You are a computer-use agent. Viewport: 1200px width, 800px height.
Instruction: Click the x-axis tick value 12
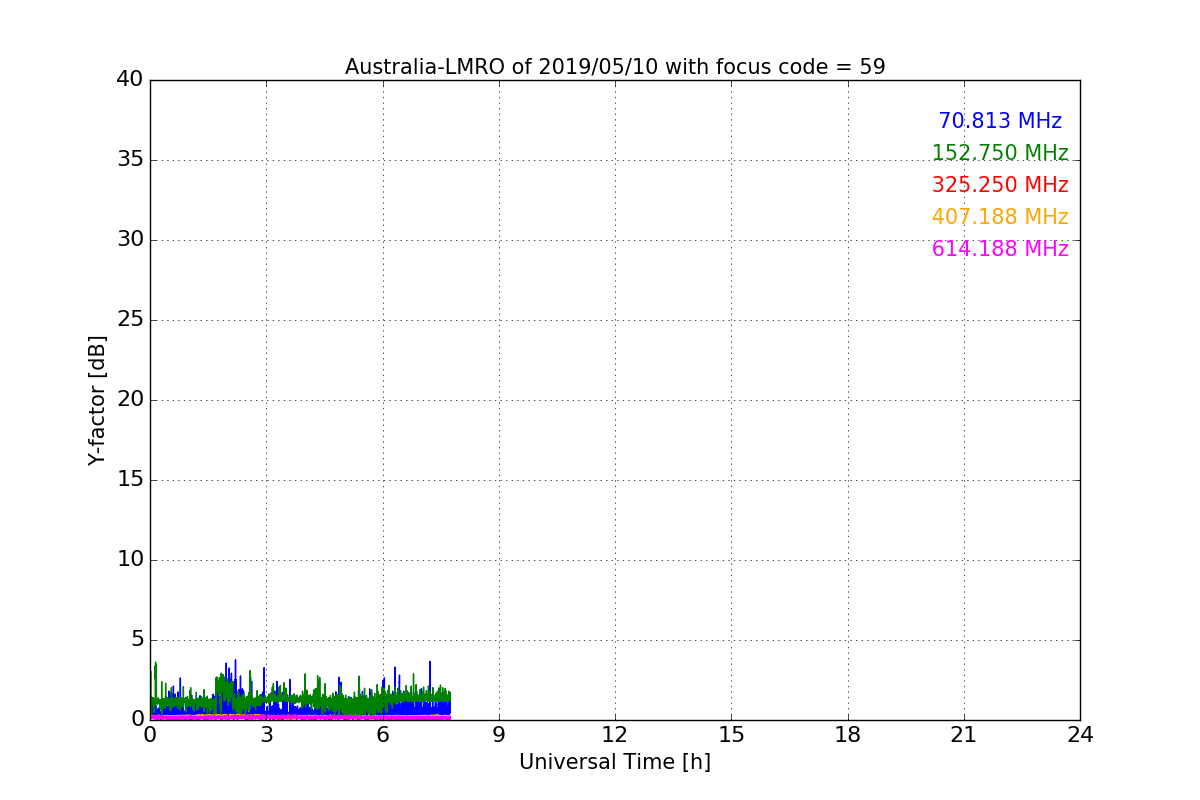click(x=615, y=735)
